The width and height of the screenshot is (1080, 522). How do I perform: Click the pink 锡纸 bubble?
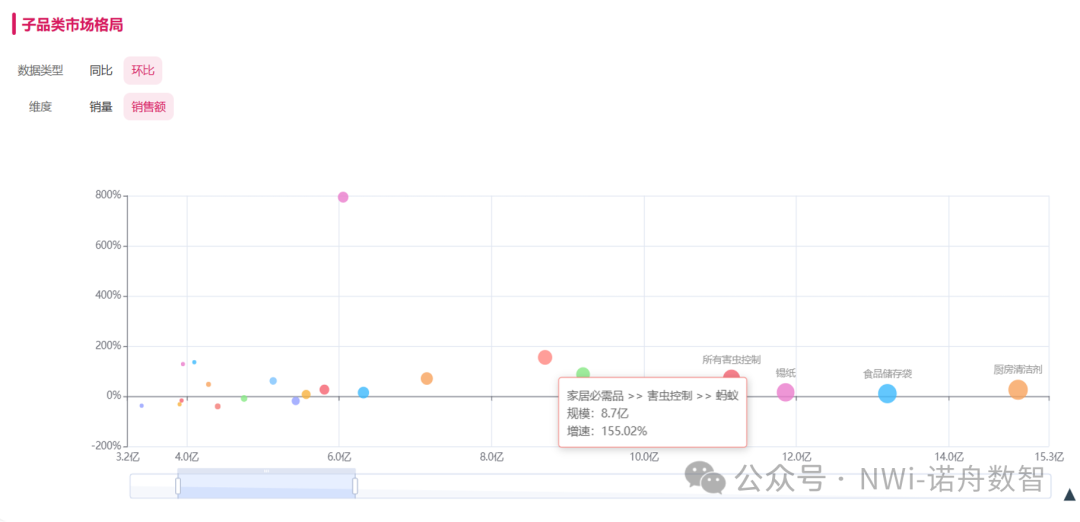click(x=786, y=393)
